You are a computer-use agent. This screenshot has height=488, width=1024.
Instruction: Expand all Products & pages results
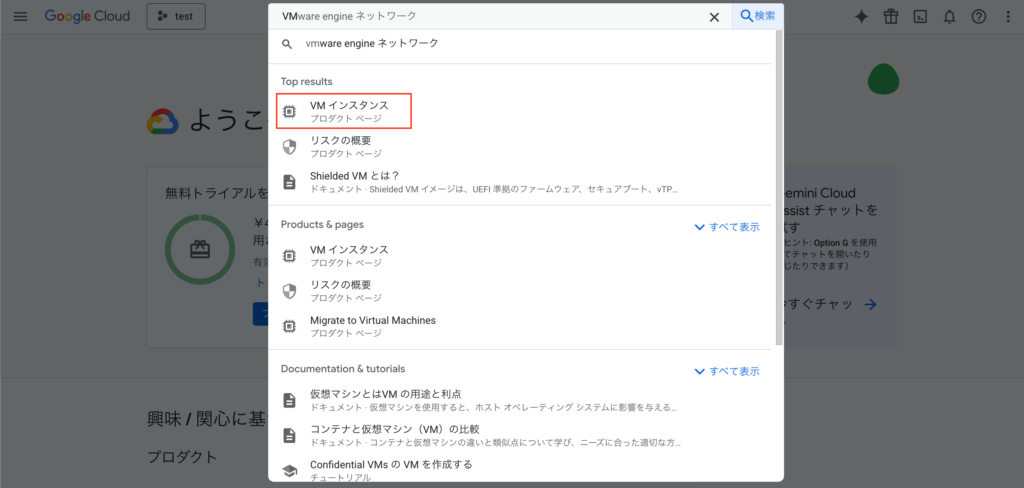point(726,227)
